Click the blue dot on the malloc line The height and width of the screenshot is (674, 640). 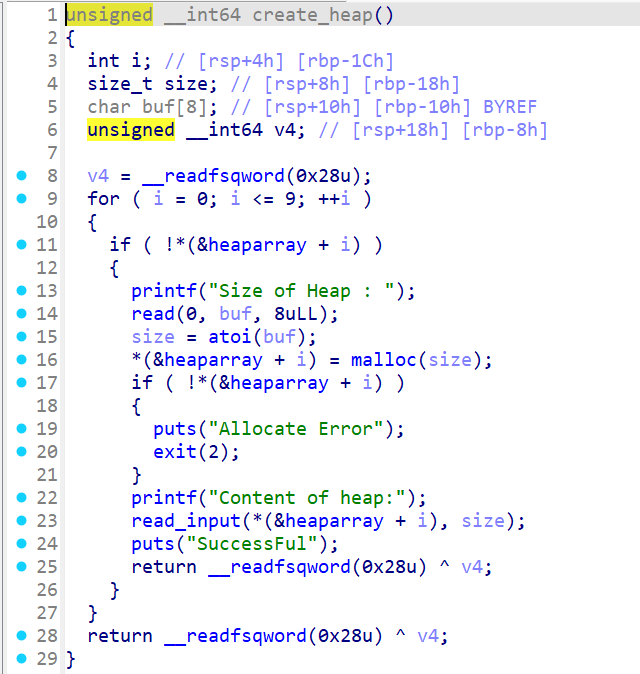[22, 360]
